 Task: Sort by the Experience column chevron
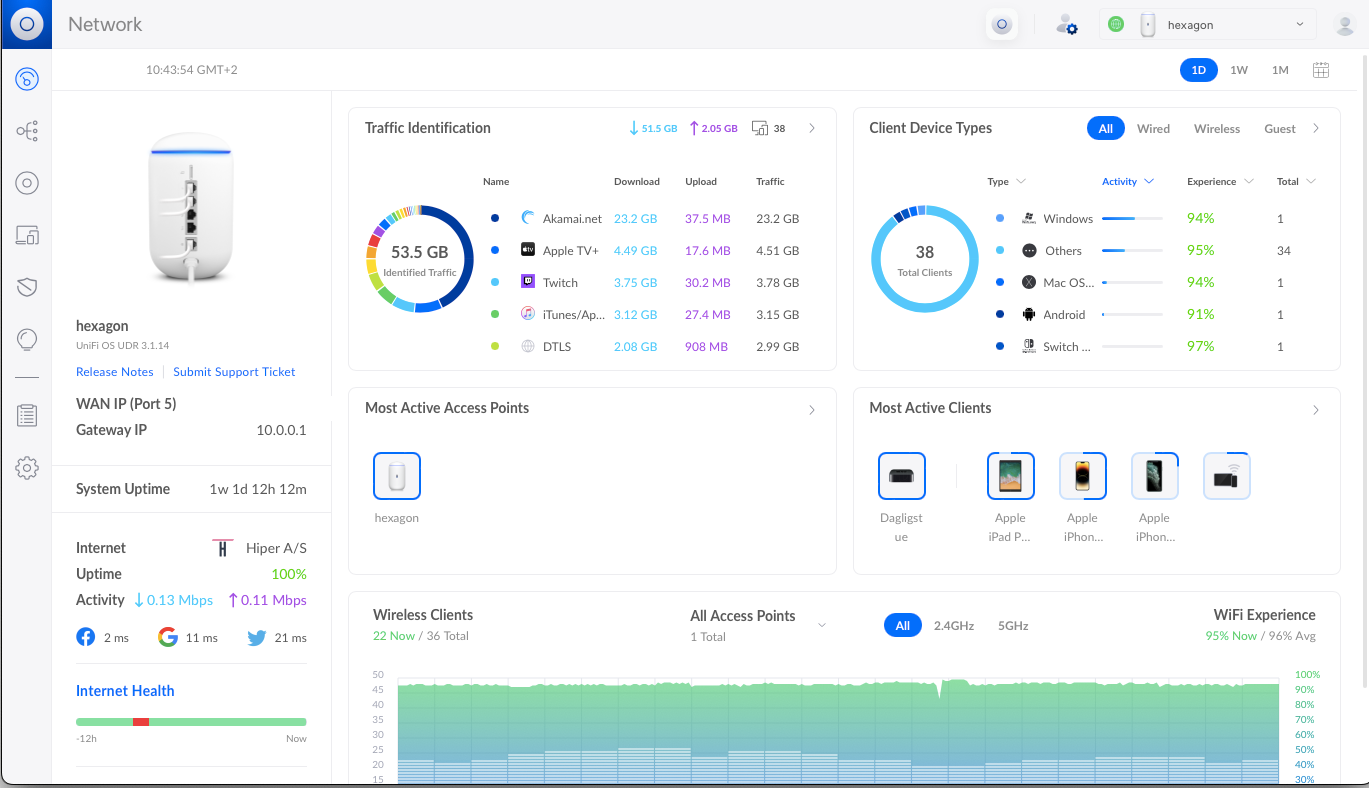click(x=1249, y=182)
